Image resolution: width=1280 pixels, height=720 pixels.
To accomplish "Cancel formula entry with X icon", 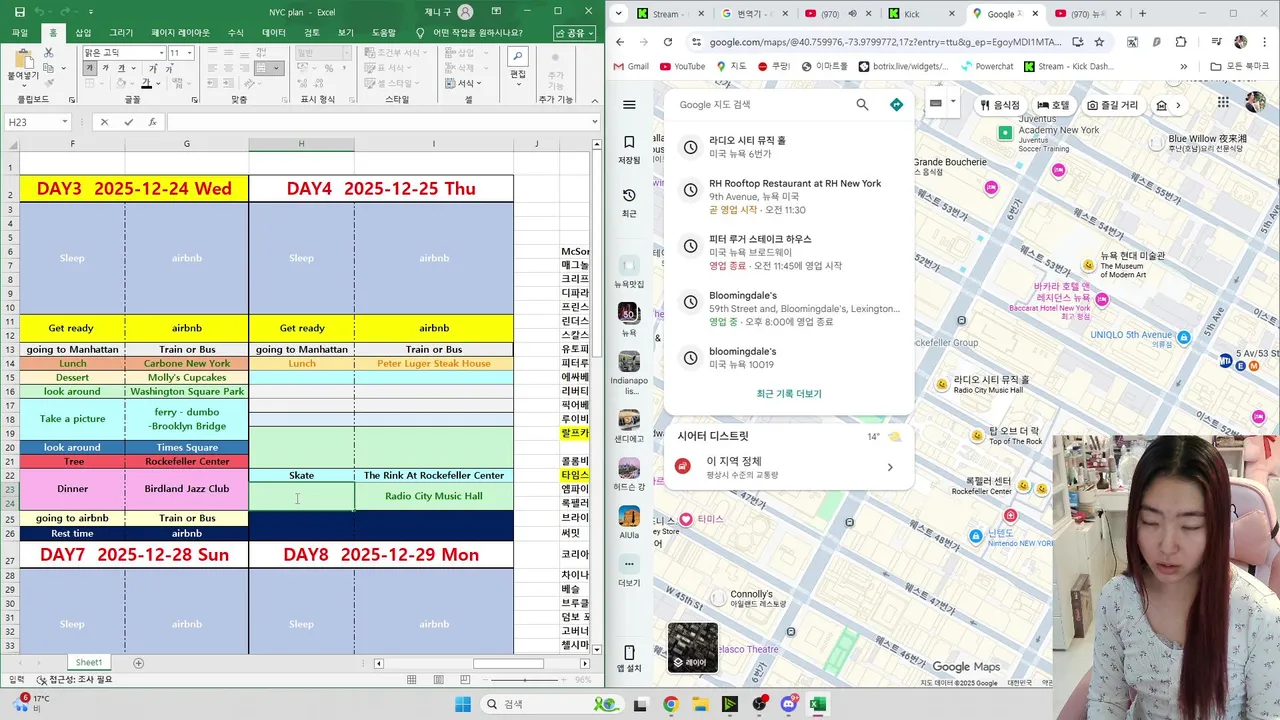I will pyautogui.click(x=104, y=122).
